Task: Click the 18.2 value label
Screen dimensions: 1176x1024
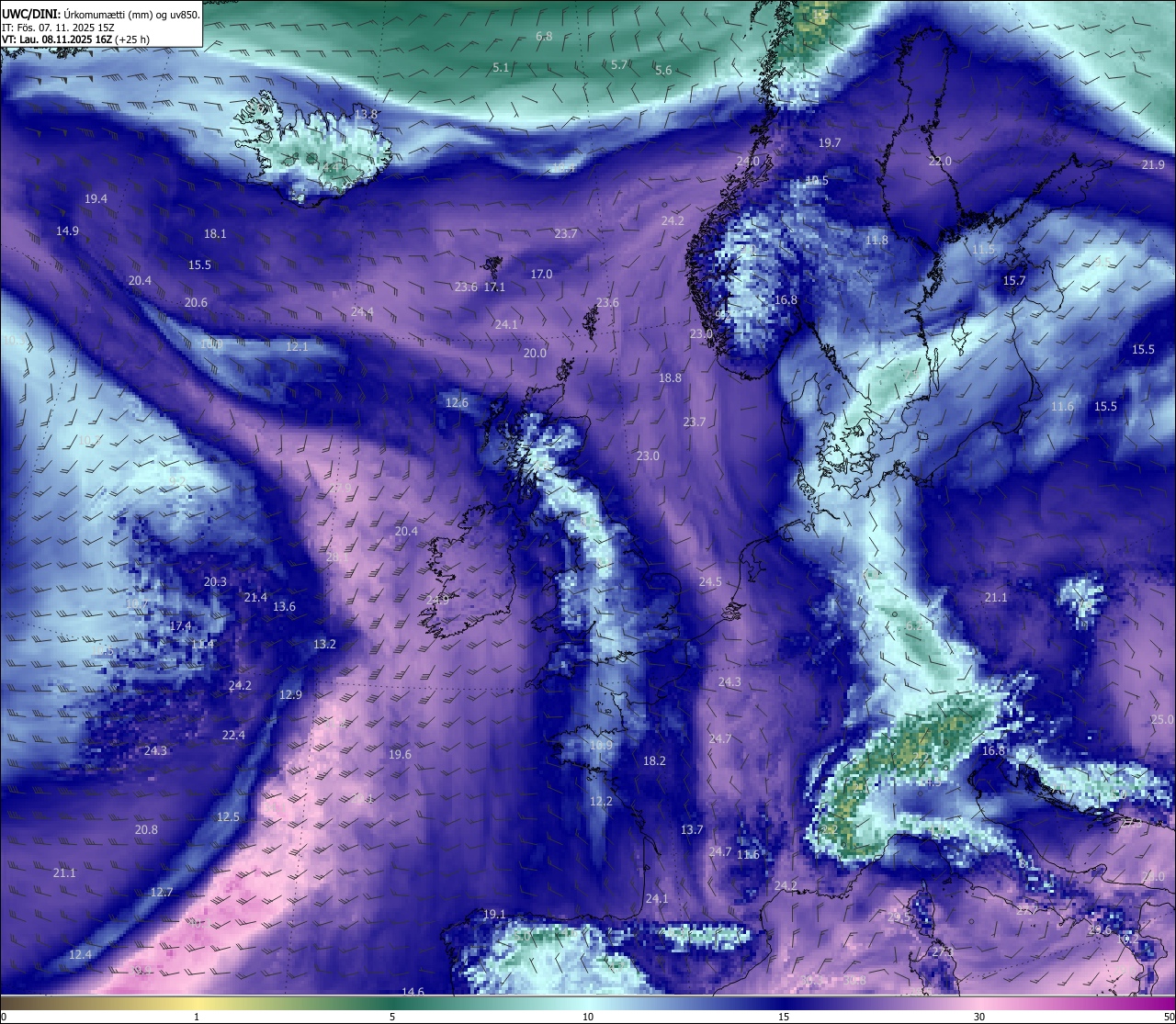Action: (x=654, y=761)
